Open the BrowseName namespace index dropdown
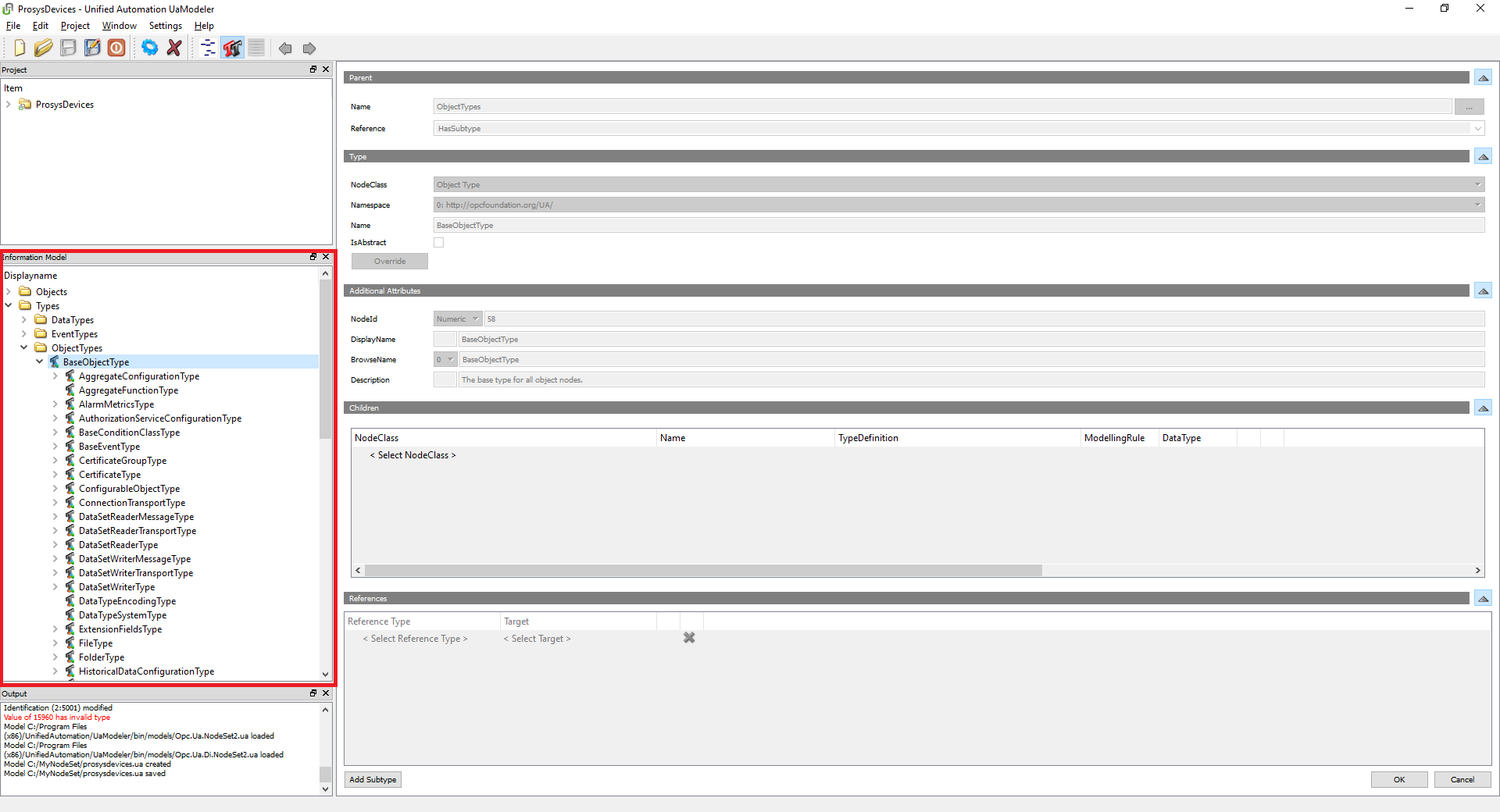This screenshot has width=1500, height=812. [445, 360]
